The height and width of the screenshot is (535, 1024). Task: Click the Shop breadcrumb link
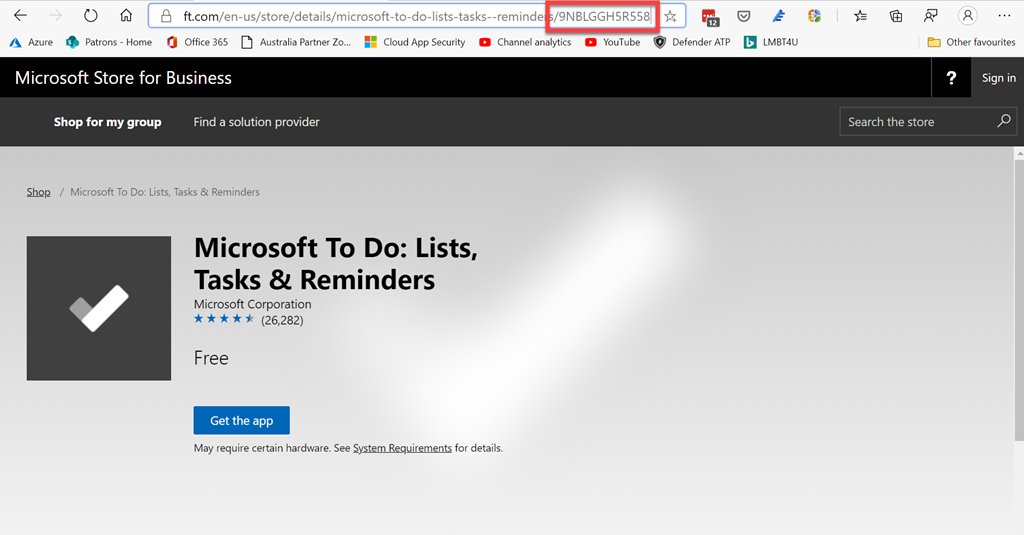(x=38, y=192)
